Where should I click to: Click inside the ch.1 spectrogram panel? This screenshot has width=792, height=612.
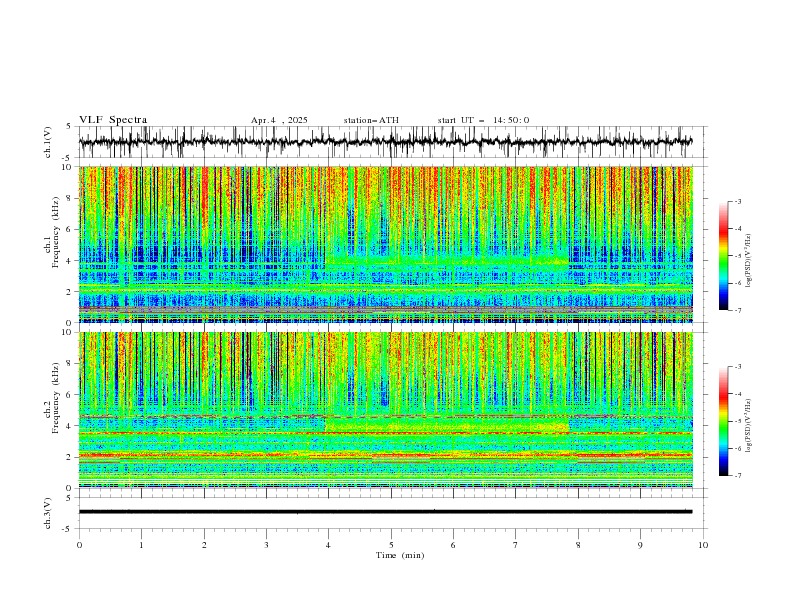pyautogui.click(x=386, y=244)
